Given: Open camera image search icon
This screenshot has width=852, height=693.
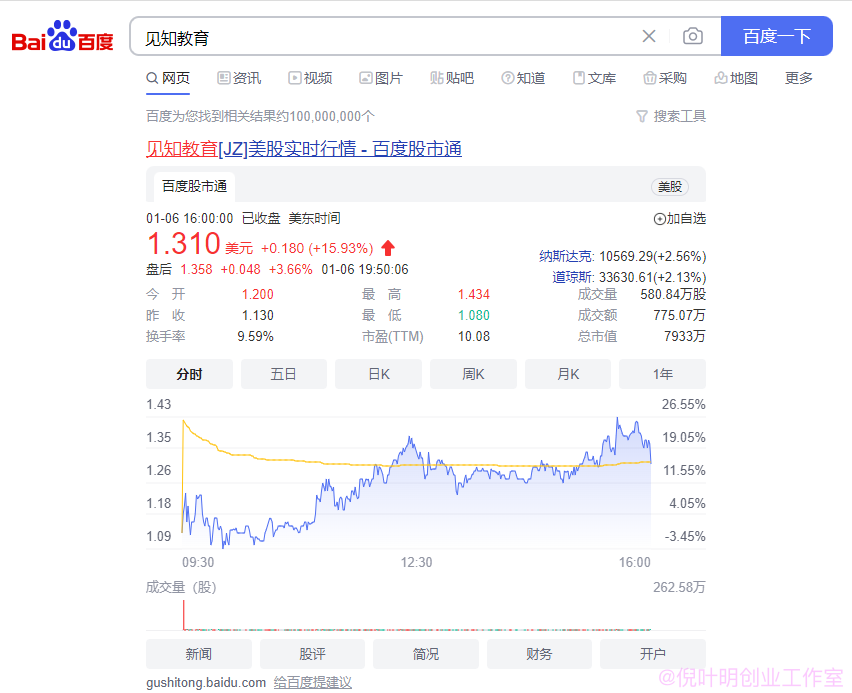Looking at the screenshot, I should pyautogui.click(x=693, y=36).
